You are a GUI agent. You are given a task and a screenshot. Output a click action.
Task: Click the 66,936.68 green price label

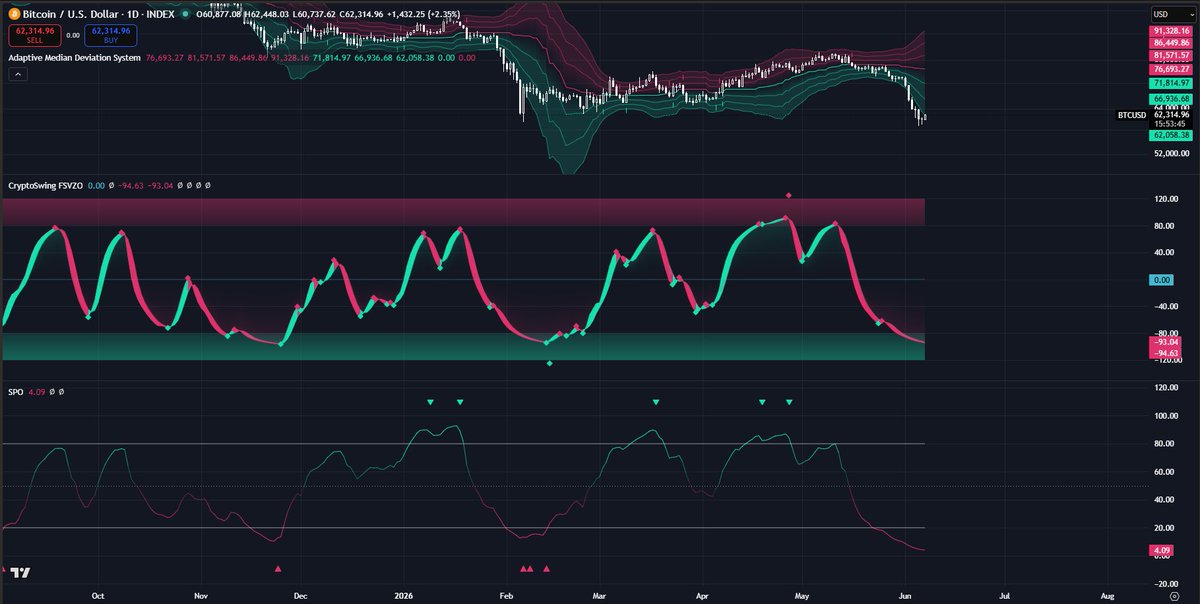[1171, 99]
